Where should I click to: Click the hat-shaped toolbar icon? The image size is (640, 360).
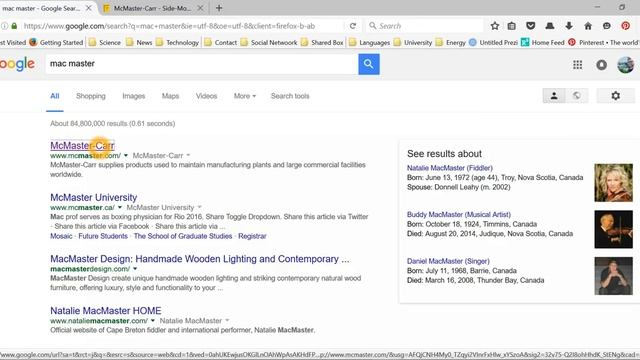(549, 26)
